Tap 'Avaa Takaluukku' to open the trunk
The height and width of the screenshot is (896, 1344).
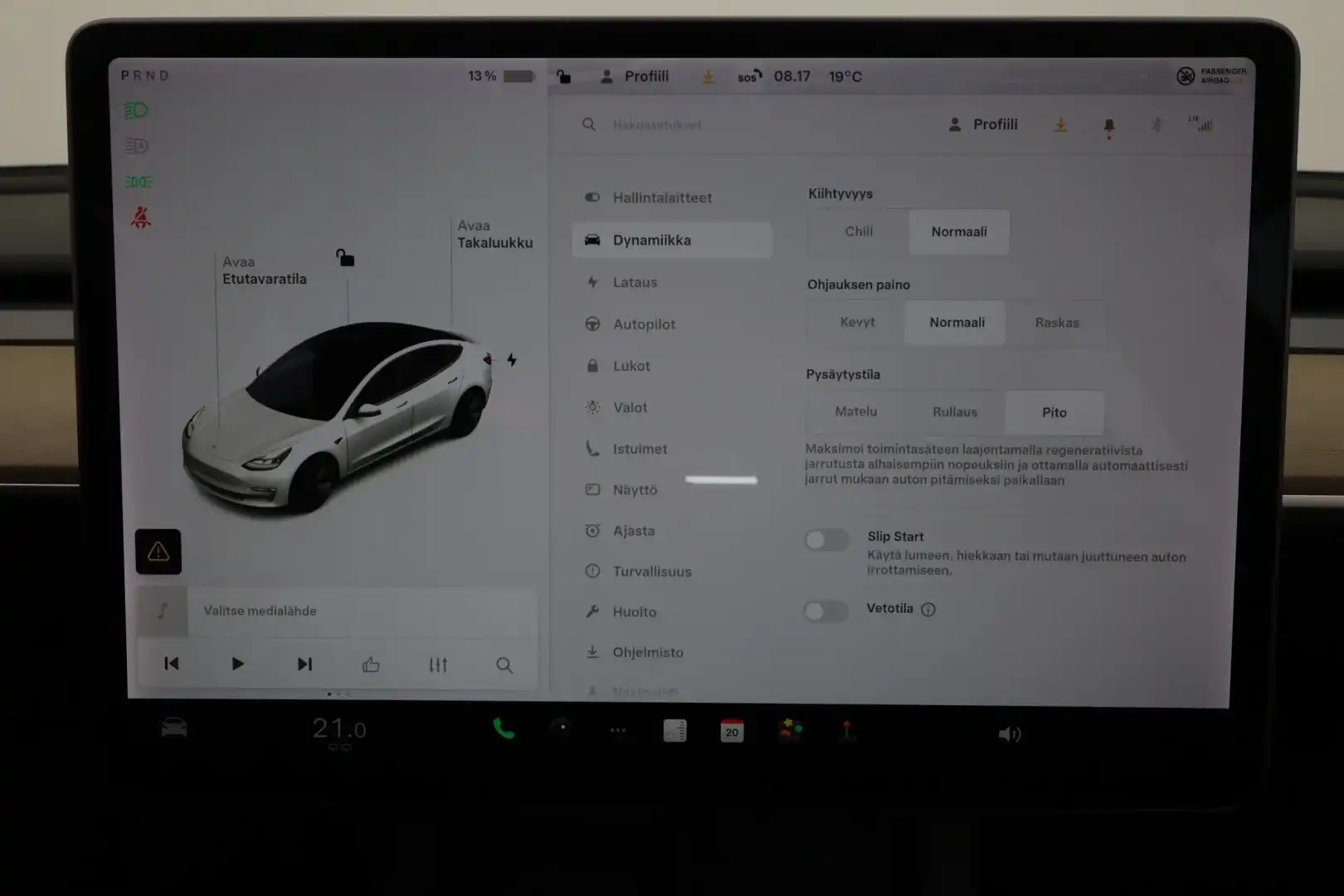(495, 234)
